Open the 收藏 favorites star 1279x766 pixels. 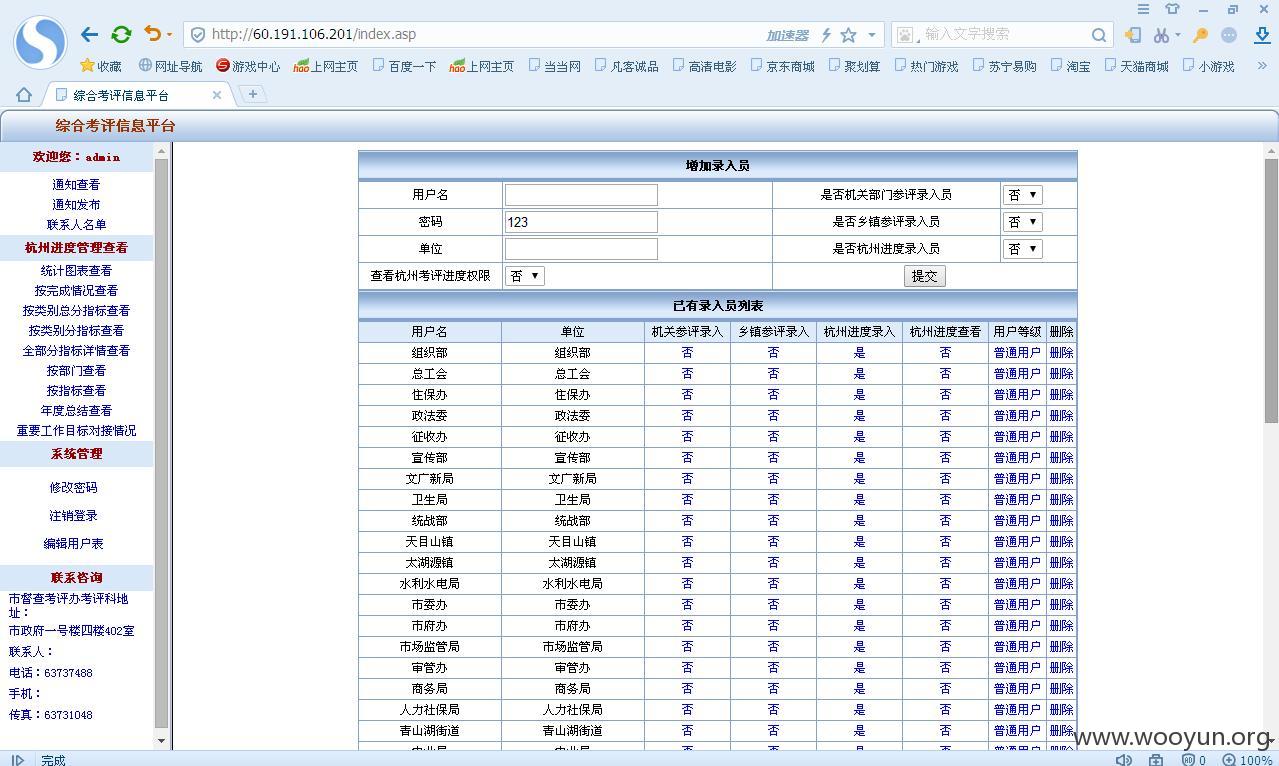click(101, 66)
